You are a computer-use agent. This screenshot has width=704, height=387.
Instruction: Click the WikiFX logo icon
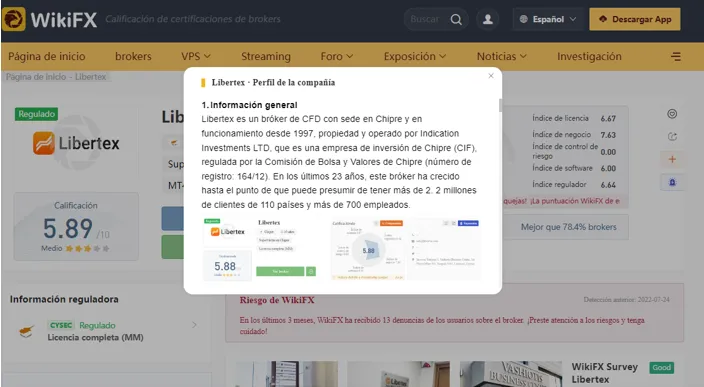[x=13, y=19]
